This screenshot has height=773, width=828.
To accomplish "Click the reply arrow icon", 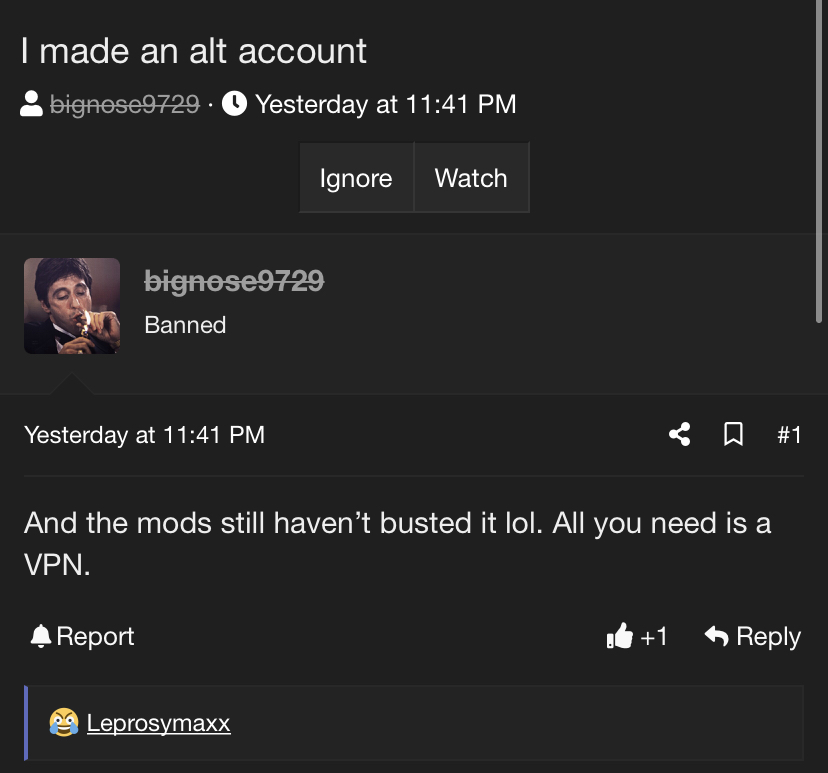I will pos(717,636).
